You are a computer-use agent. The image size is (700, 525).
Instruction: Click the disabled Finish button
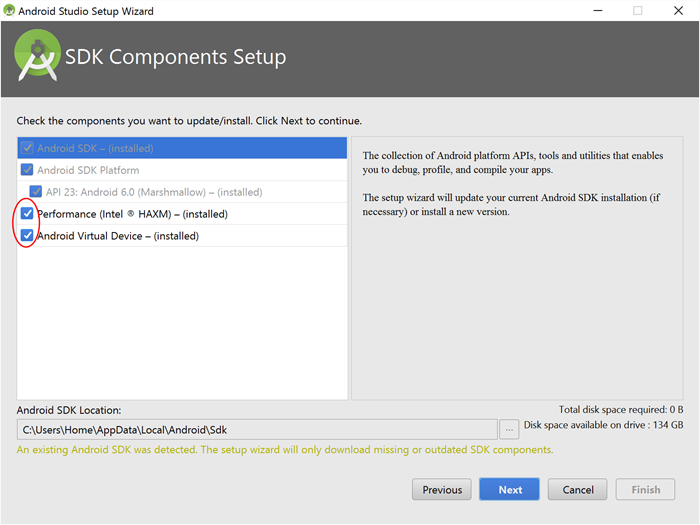[x=646, y=490]
